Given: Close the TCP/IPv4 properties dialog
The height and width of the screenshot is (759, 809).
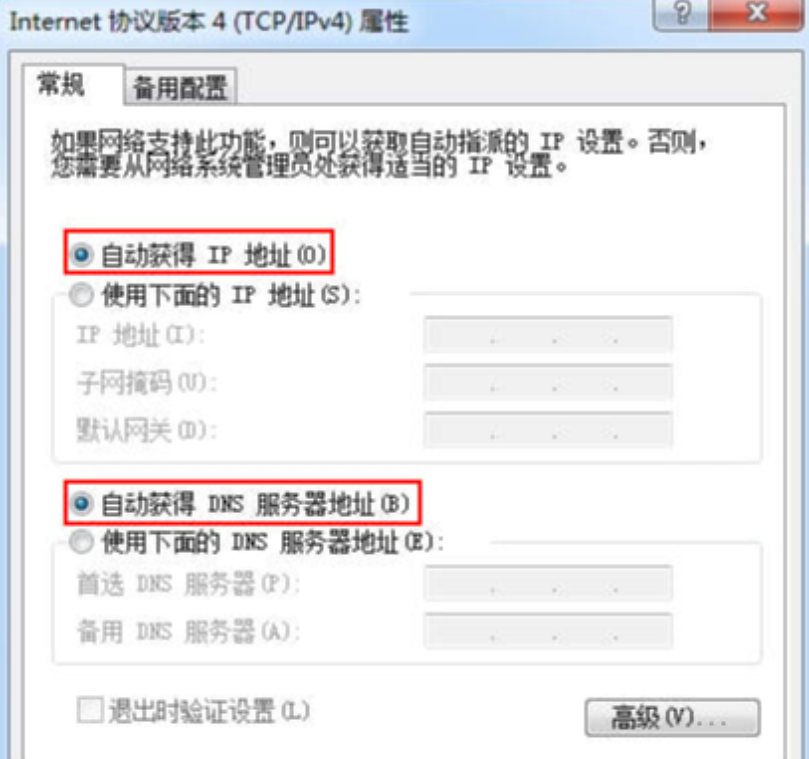Looking at the screenshot, I should [756, 13].
